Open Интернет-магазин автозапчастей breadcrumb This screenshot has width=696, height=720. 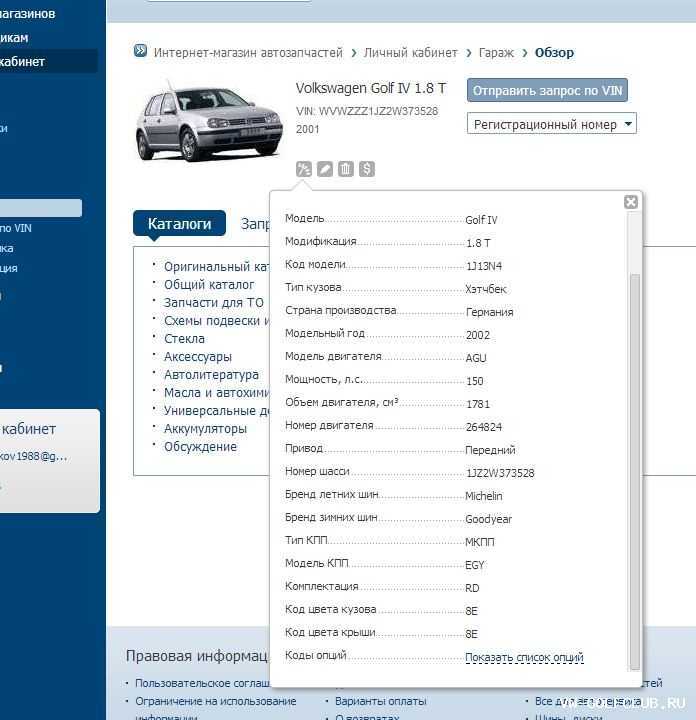click(x=248, y=53)
